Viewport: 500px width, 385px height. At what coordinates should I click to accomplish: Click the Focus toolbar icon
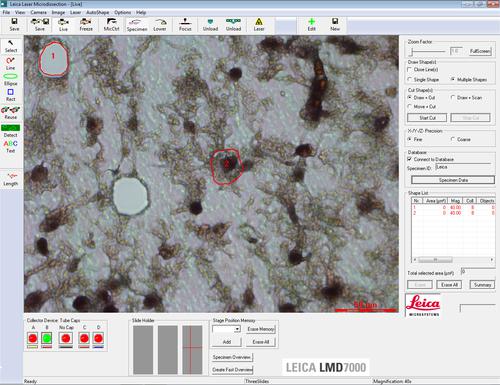click(185, 25)
